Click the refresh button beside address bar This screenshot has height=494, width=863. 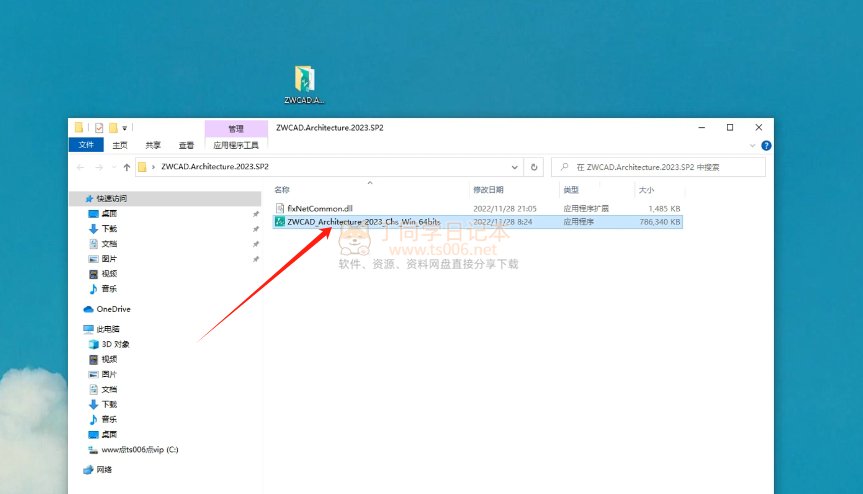point(535,167)
